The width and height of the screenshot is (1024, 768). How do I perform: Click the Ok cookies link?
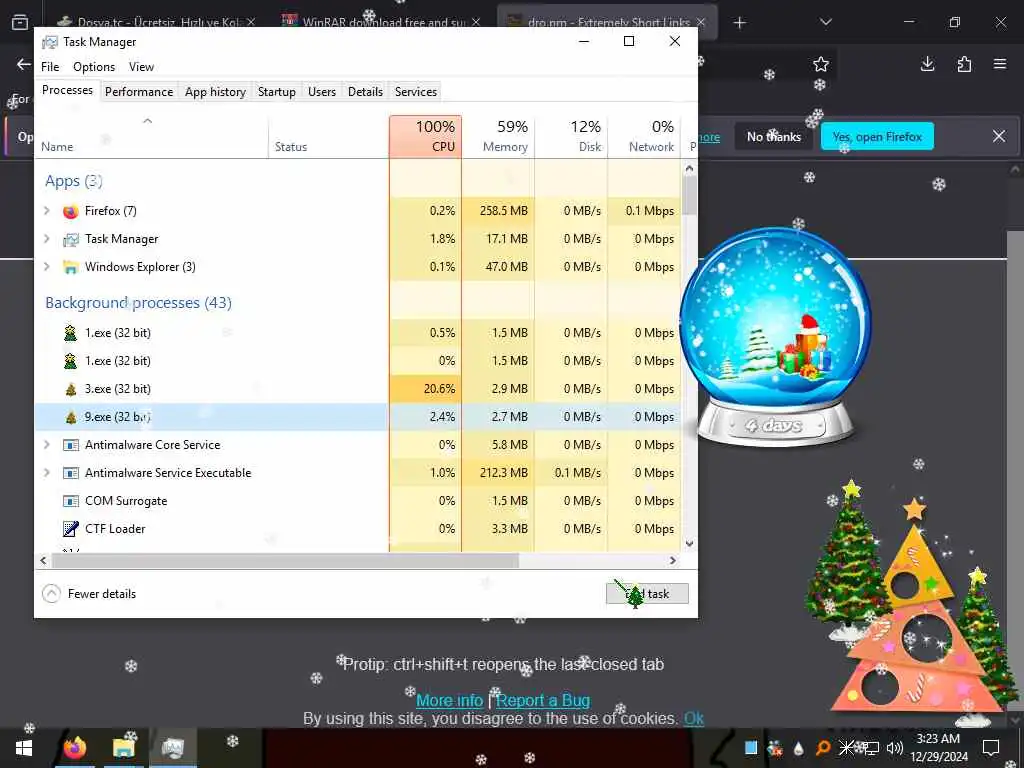694,718
